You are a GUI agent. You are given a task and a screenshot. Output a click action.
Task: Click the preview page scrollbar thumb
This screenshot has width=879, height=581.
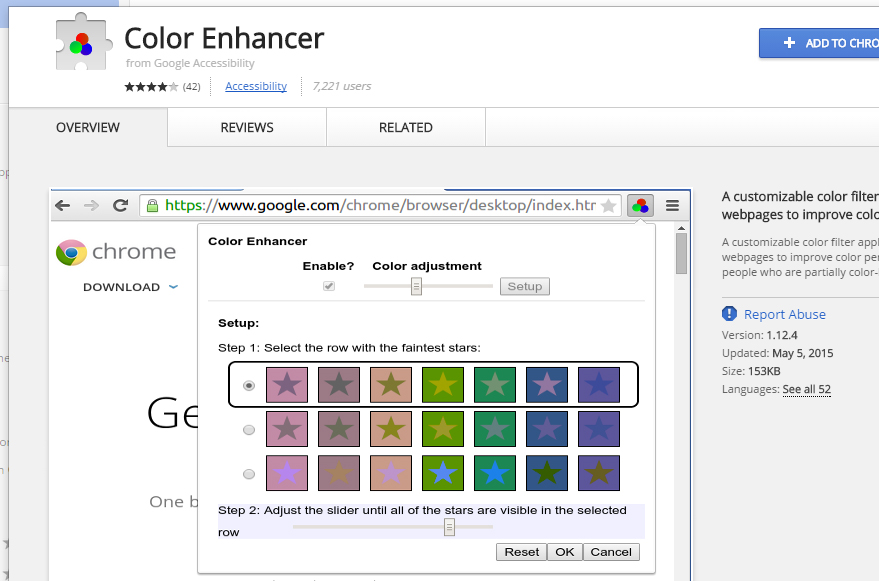681,253
